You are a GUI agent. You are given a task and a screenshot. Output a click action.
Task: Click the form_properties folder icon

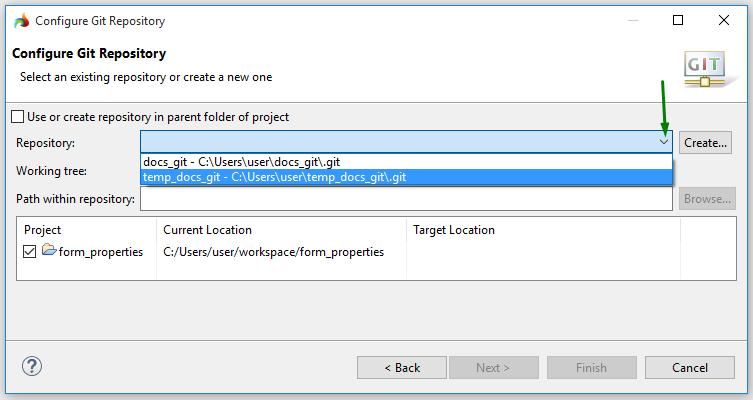49,252
